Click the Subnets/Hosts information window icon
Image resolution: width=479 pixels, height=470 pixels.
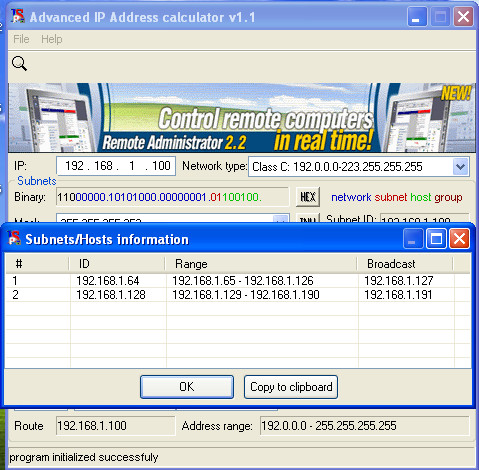[x=14, y=239]
